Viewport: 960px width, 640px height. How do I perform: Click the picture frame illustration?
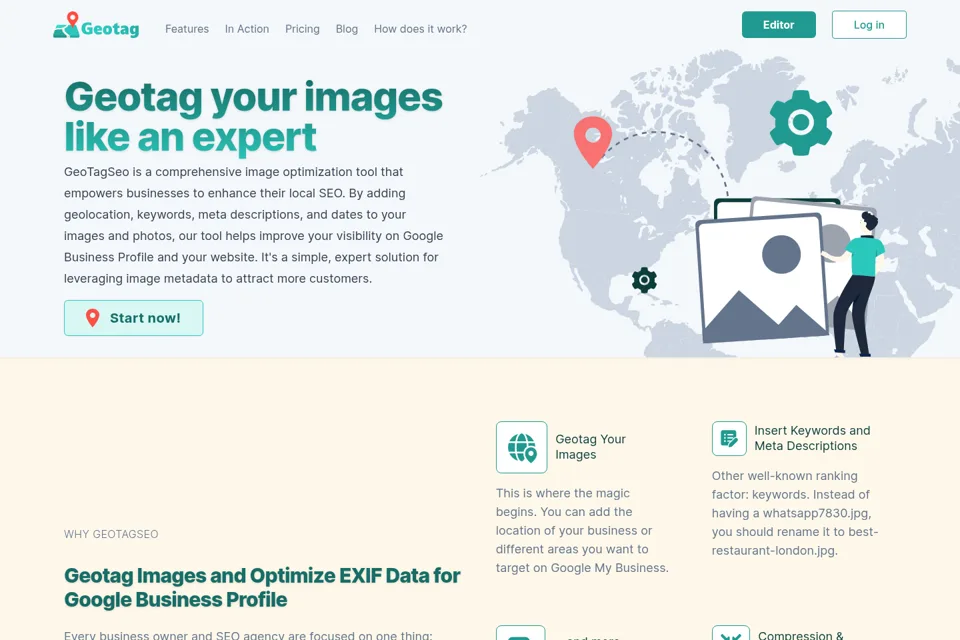[x=762, y=277]
